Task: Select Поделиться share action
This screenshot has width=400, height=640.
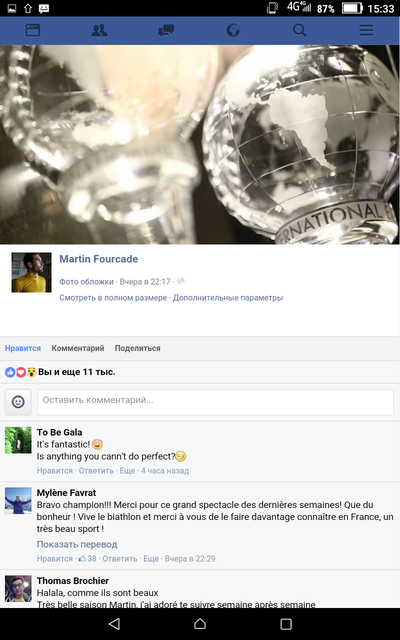Action: point(138,348)
